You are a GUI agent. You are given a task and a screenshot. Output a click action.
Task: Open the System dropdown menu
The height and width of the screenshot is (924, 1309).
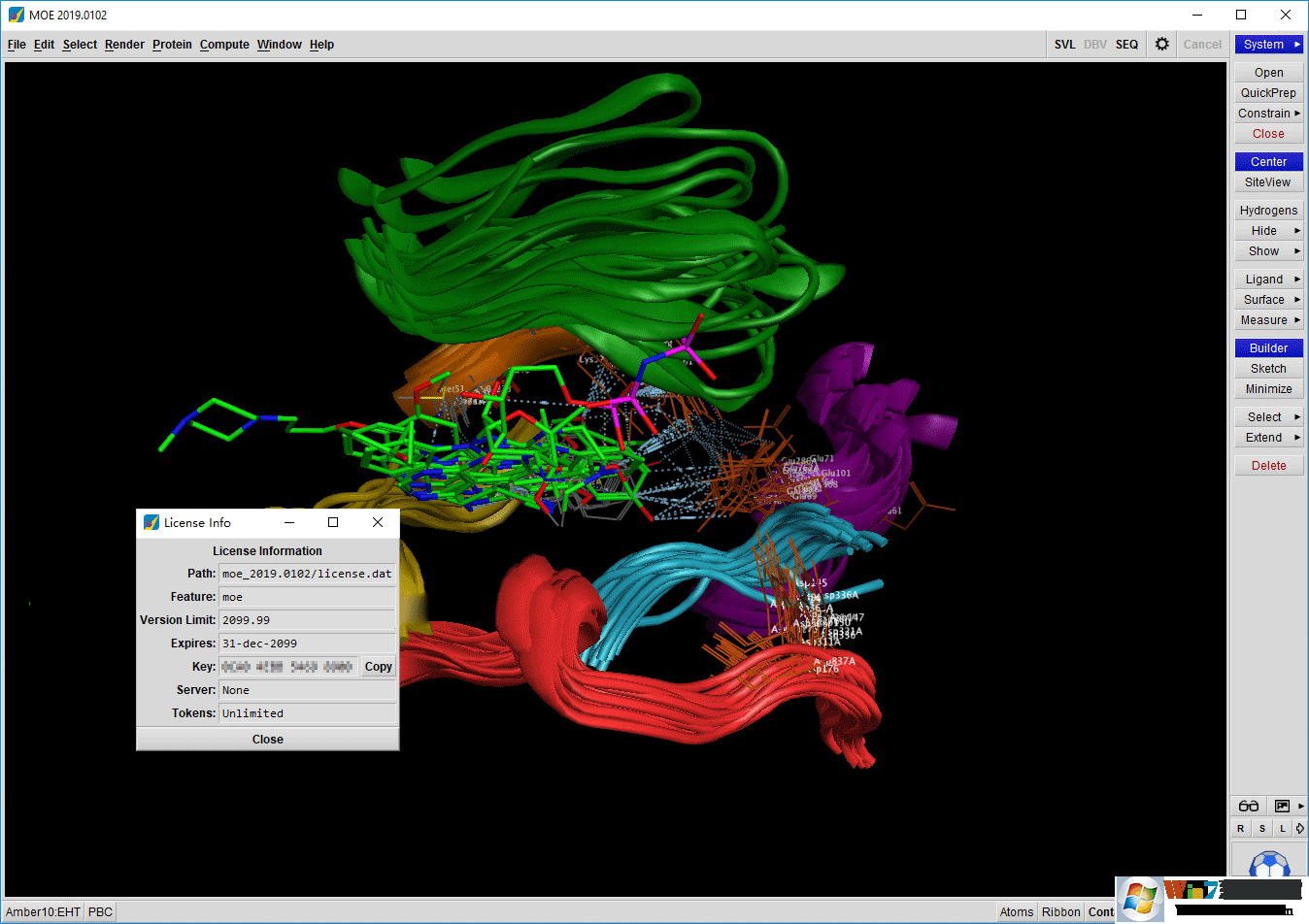pyautogui.click(x=1268, y=44)
